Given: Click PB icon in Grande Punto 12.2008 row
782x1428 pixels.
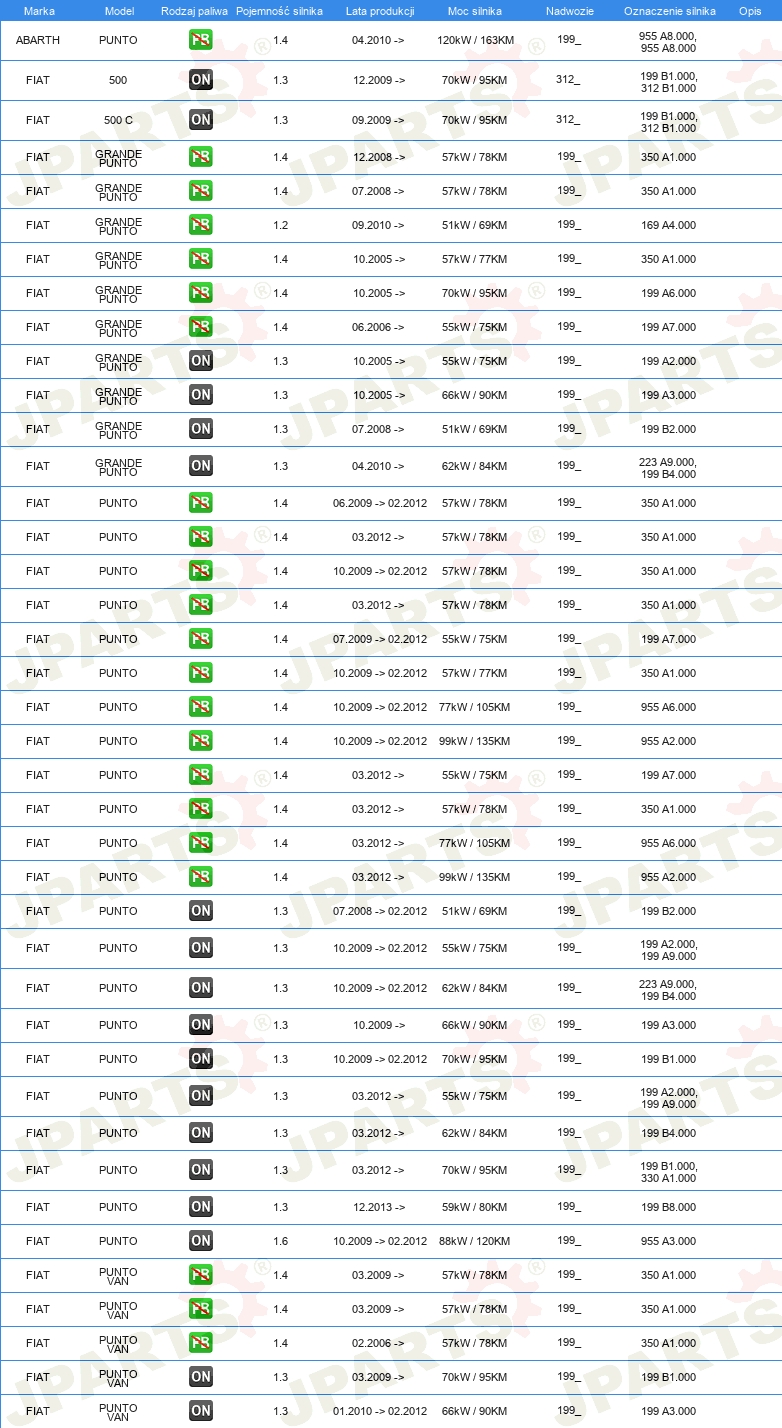Looking at the screenshot, I should pos(201,157).
